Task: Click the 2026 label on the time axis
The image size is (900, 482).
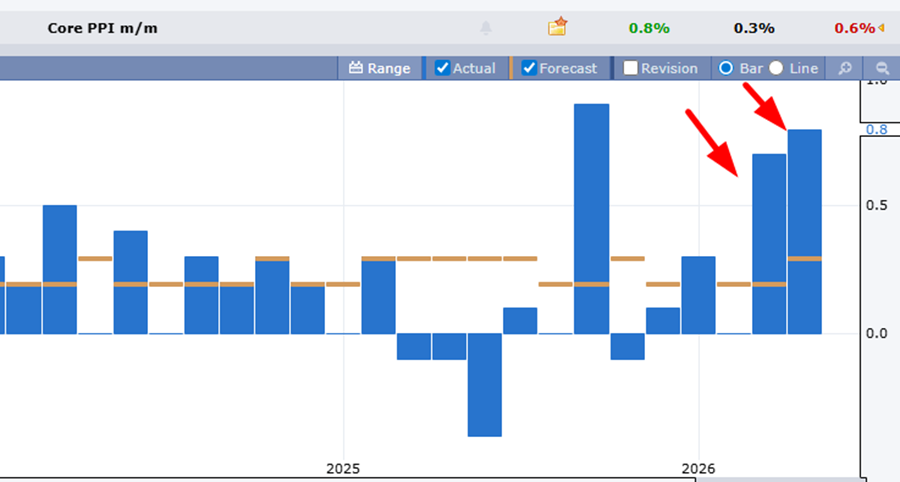Action: (697, 468)
